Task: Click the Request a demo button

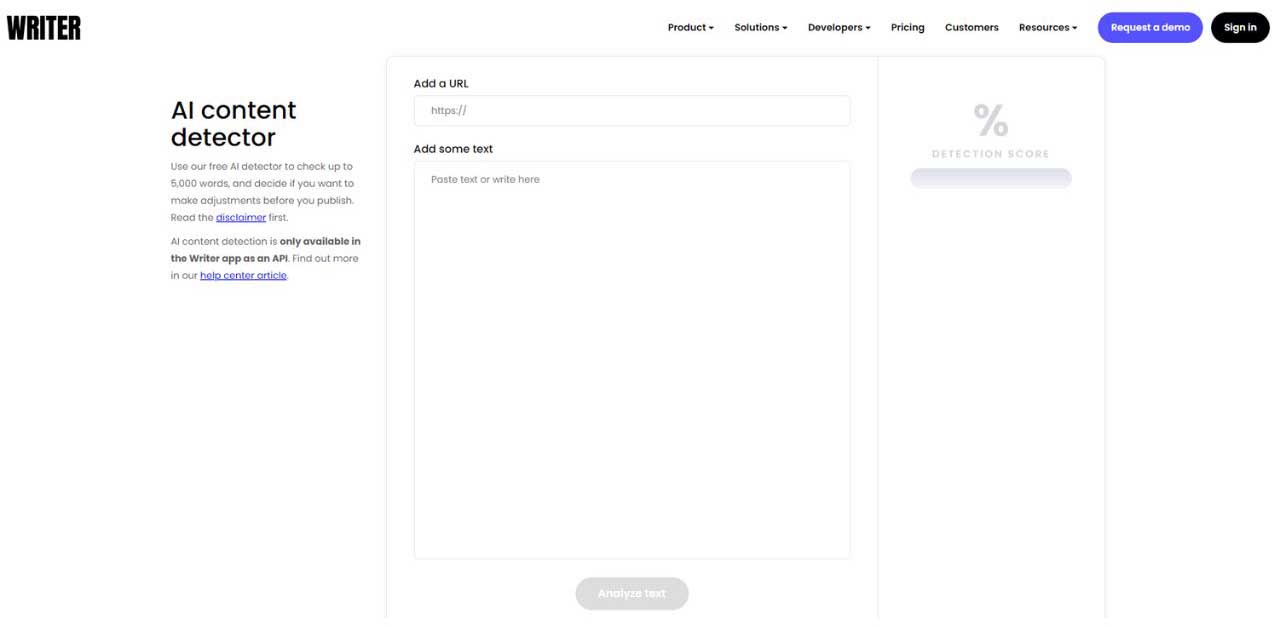Action: (1150, 27)
